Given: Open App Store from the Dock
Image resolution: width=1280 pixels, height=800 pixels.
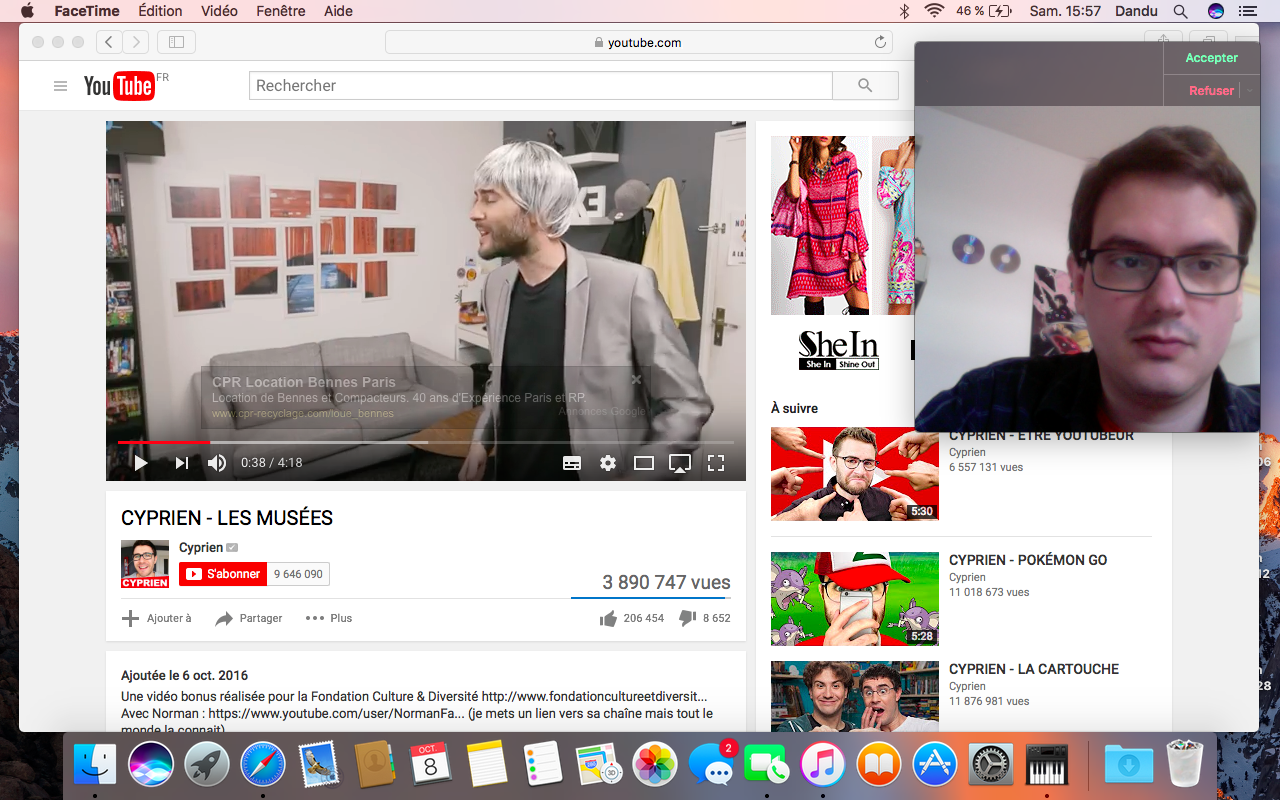Looking at the screenshot, I should pos(935,765).
